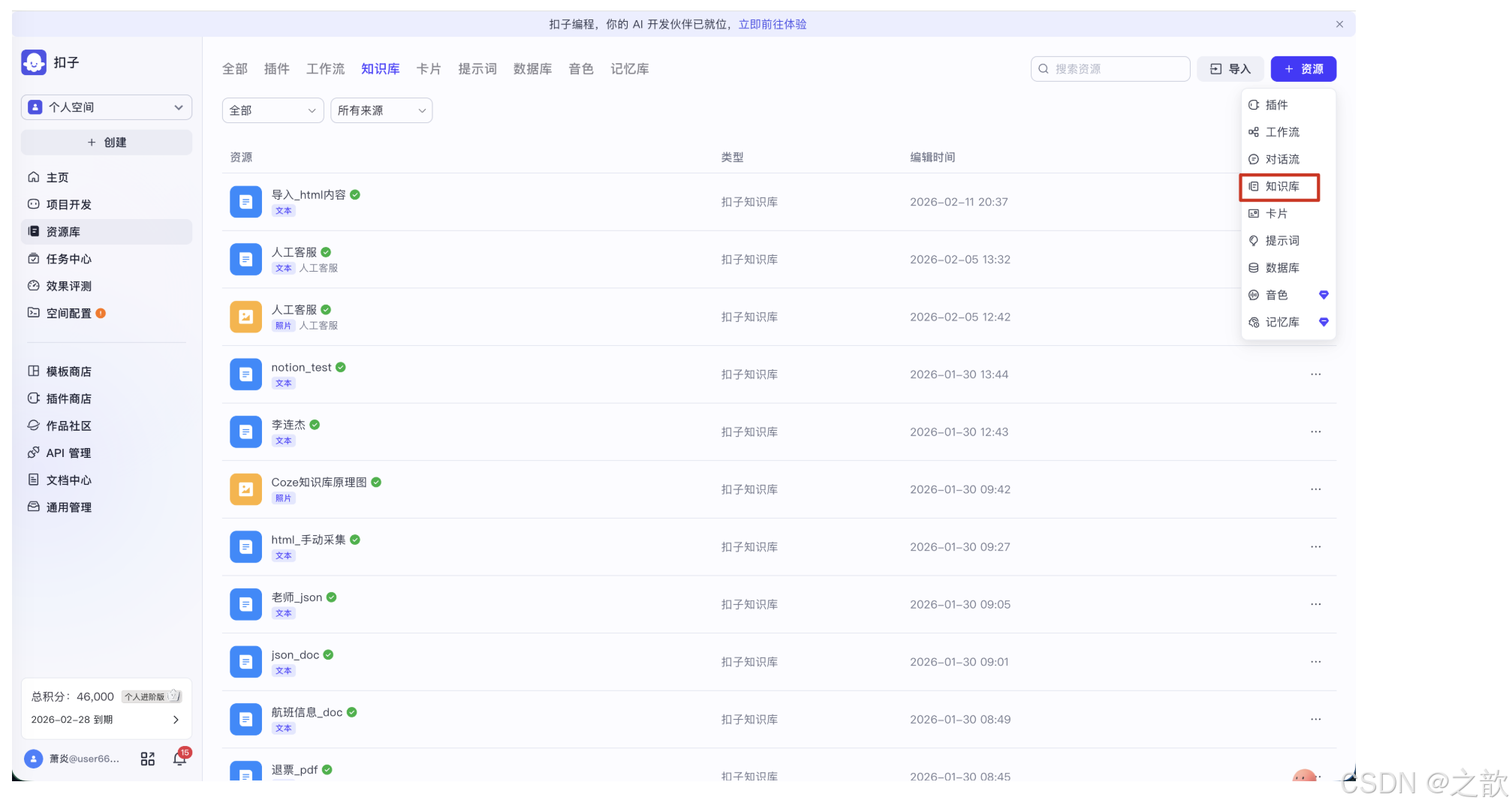Expand the points expiry chevron 2026-02-28 到期
This screenshot has width=1512, height=809.
(176, 720)
